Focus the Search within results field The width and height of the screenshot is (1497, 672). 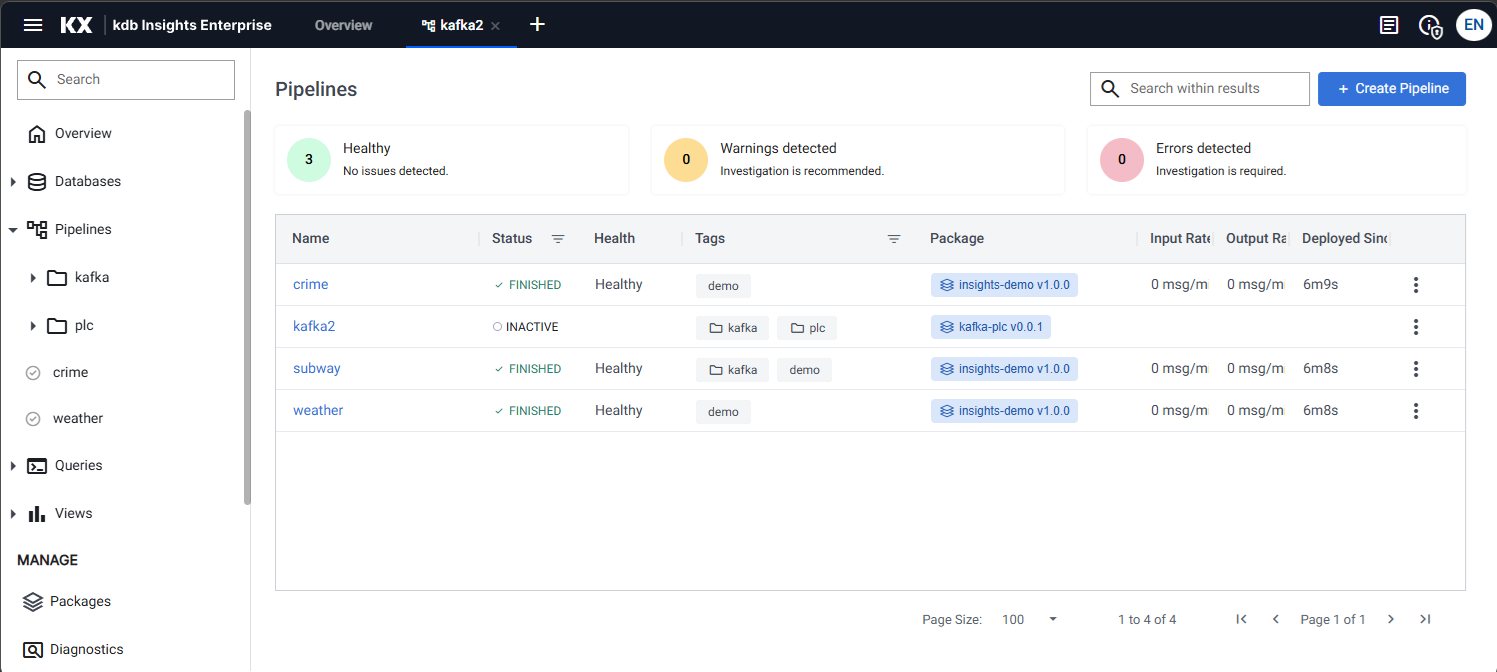[1200, 89]
